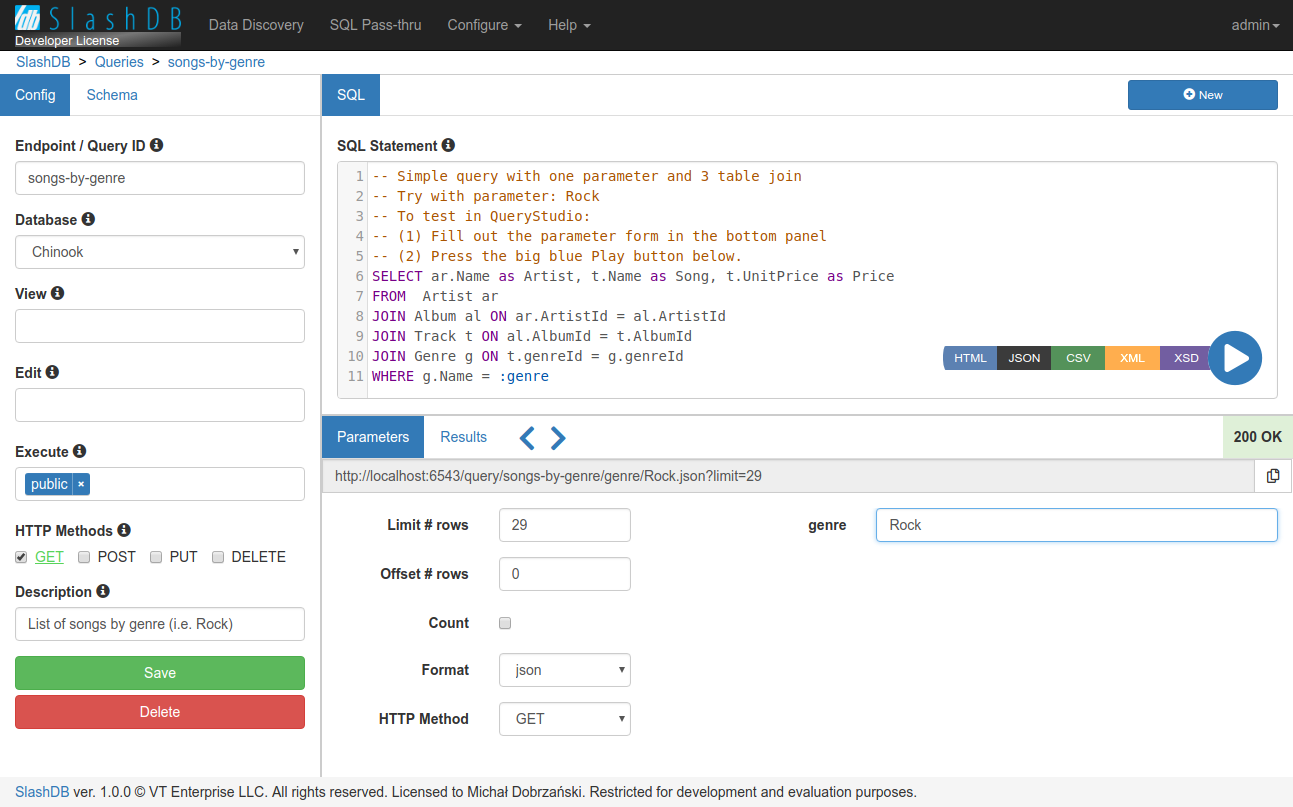This screenshot has width=1293, height=807.
Task: Run the query with the blue Play button
Action: point(1235,357)
